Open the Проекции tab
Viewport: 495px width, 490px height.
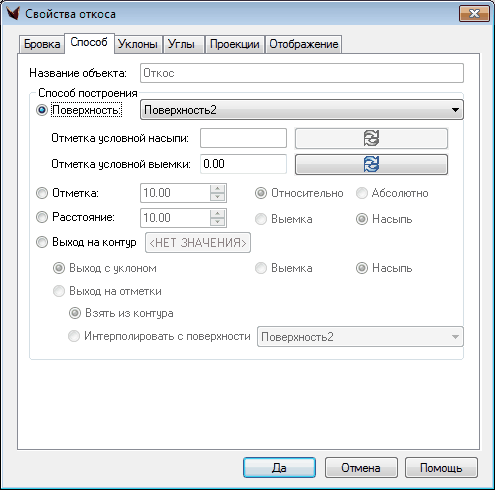pos(235,44)
